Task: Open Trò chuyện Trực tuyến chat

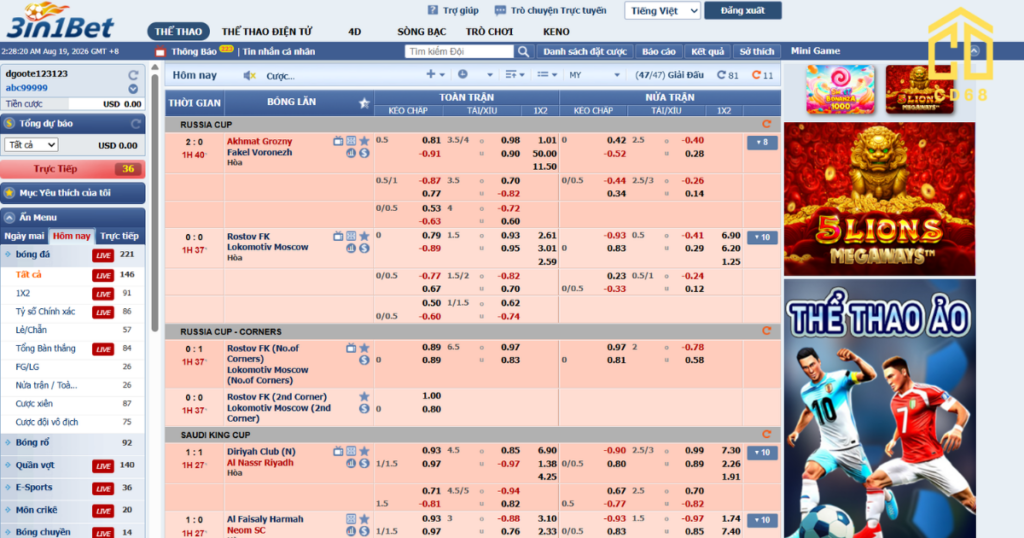Action: click(551, 10)
